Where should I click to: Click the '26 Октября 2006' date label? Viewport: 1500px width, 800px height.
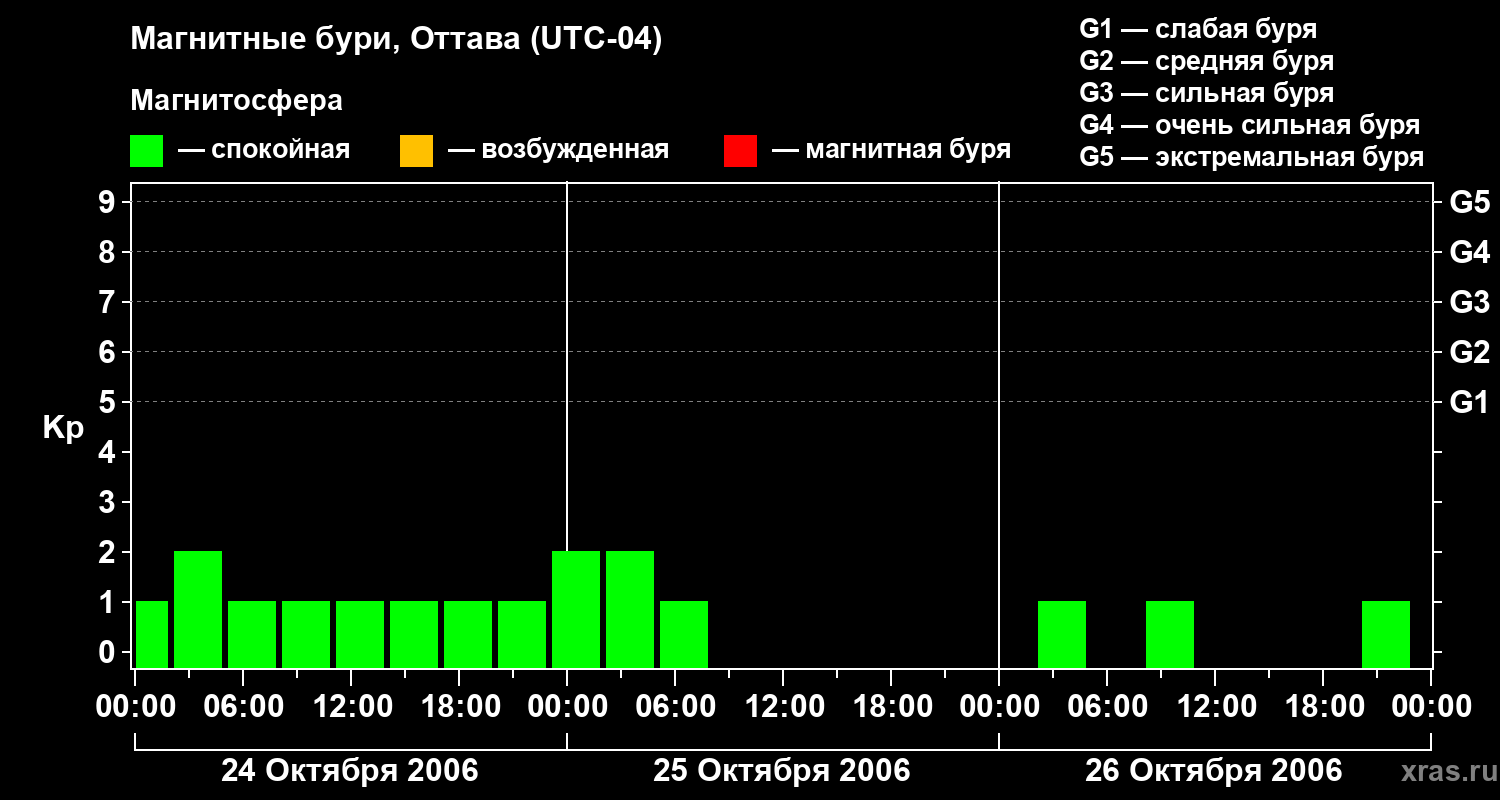coord(1214,771)
